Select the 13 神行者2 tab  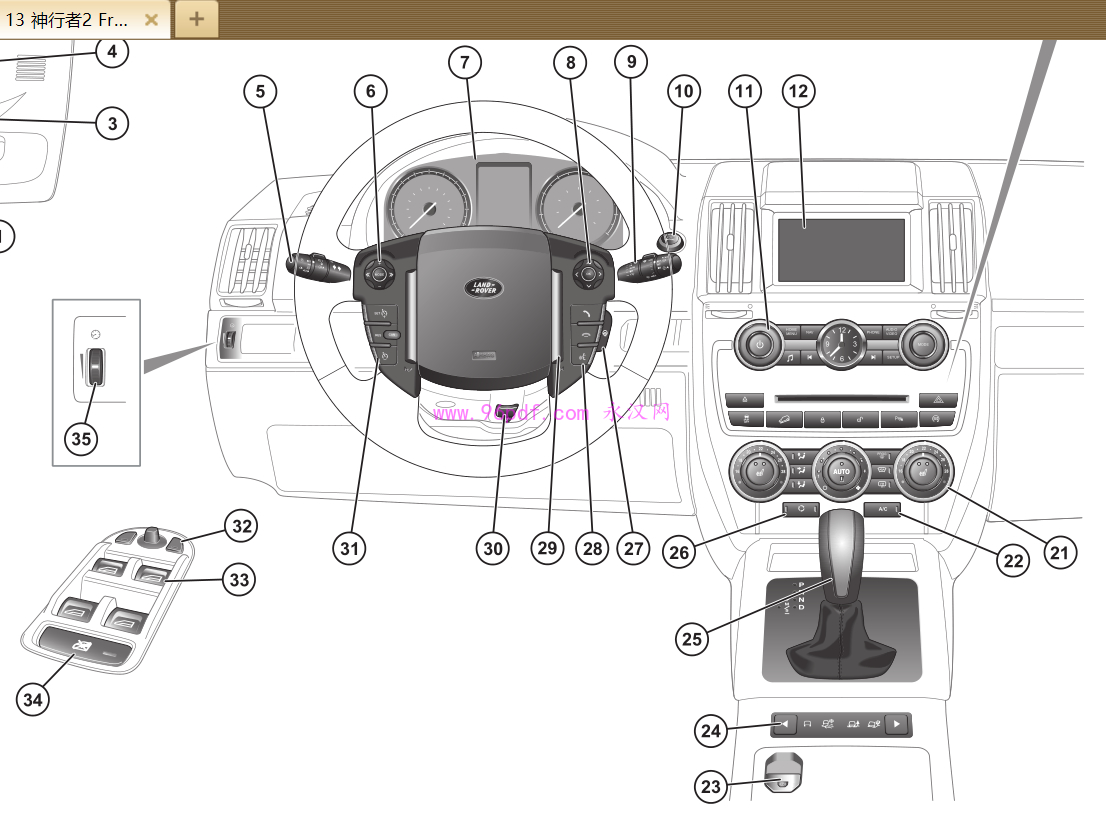tap(68, 19)
